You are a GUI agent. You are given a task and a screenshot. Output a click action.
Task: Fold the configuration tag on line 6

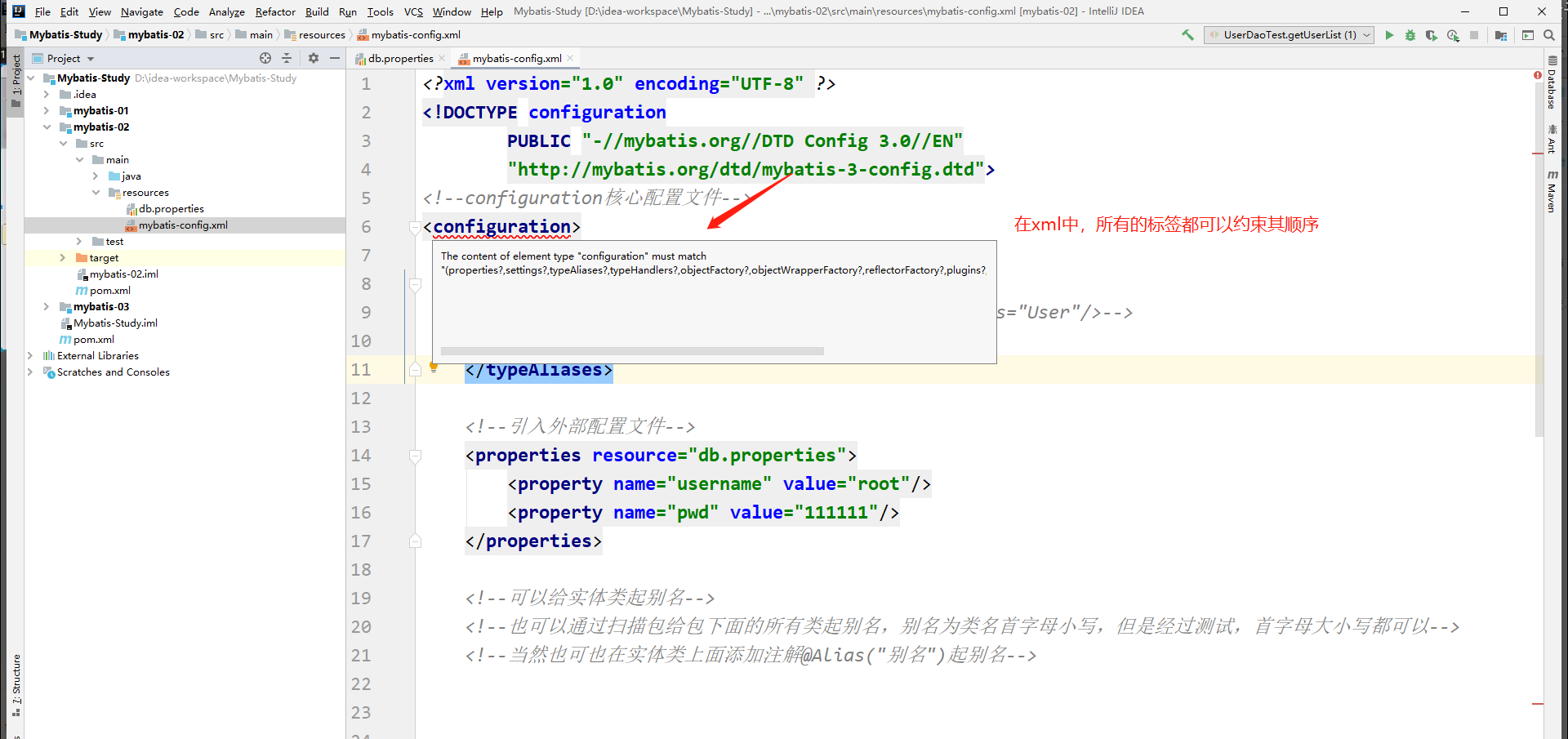point(415,227)
